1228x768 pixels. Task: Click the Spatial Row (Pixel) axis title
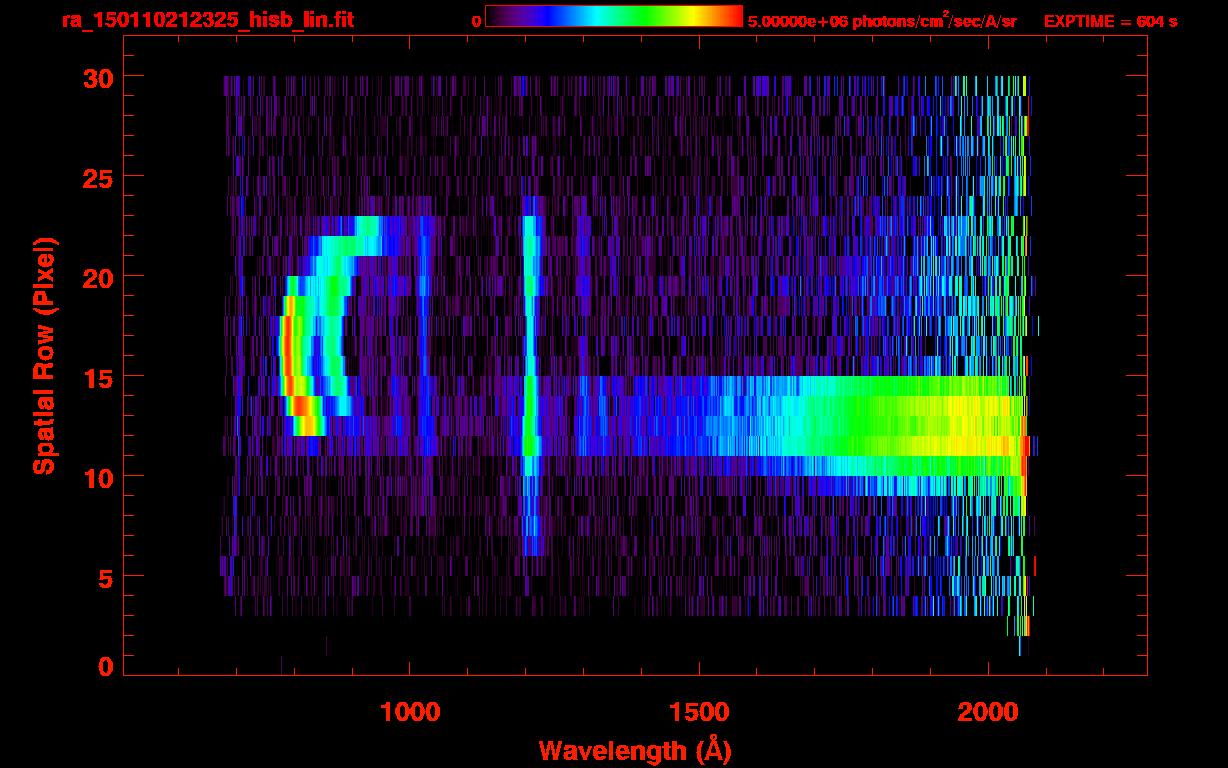click(x=43, y=356)
